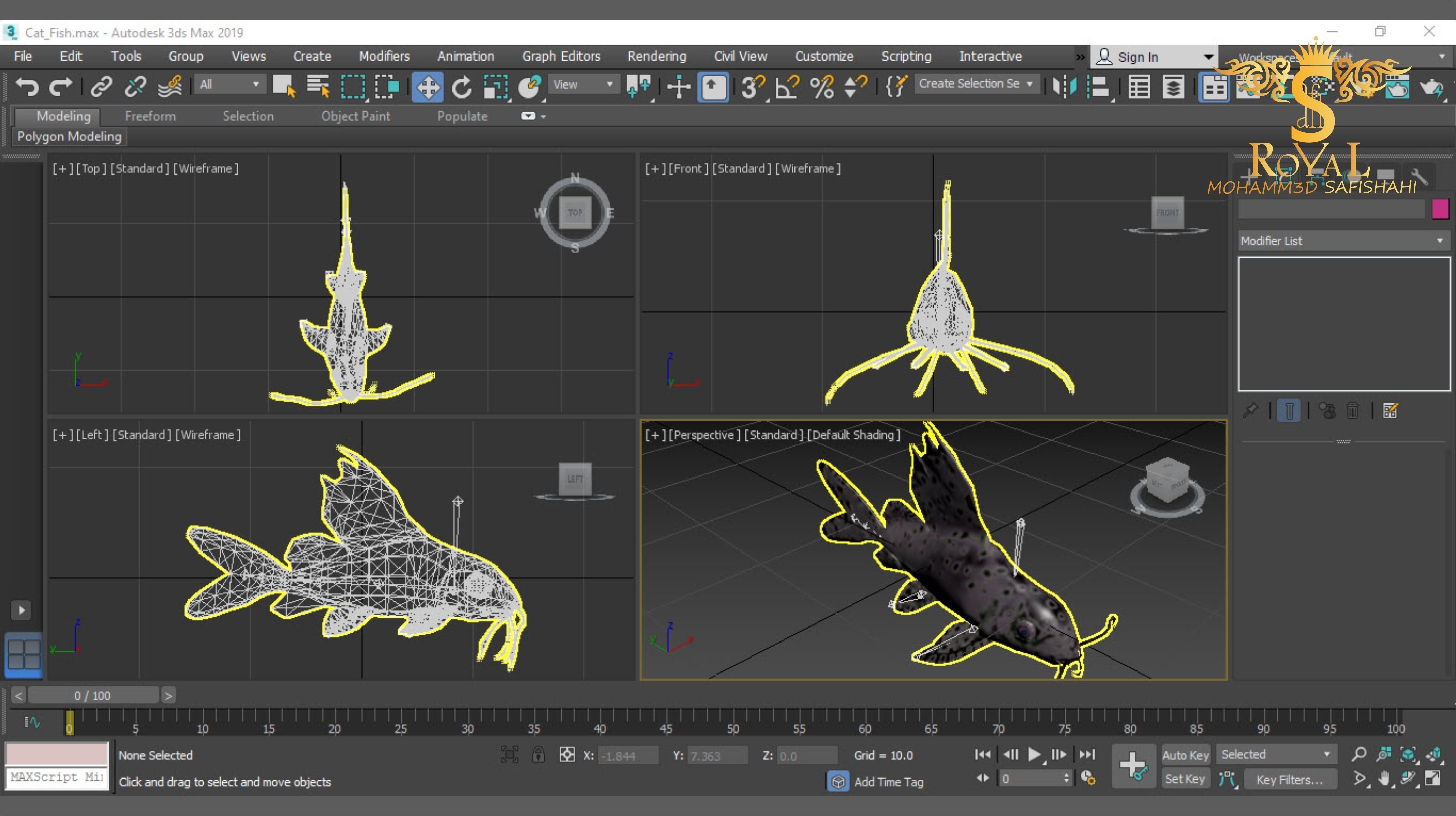
Task: Click Add Time Tag
Action: 889,782
